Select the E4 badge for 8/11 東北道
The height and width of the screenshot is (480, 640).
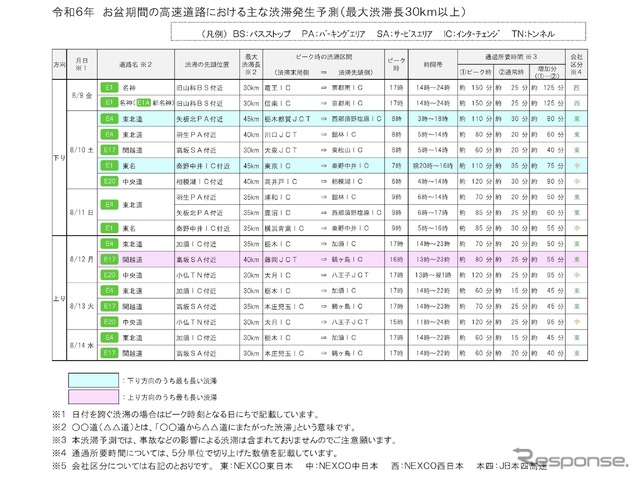(109, 204)
